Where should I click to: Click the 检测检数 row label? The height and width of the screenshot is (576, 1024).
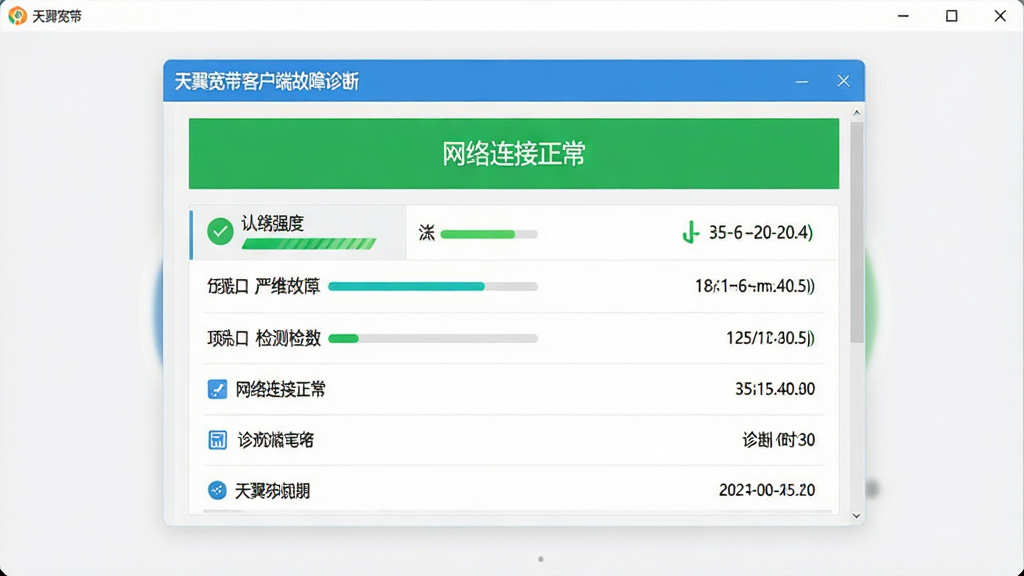[x=264, y=338]
